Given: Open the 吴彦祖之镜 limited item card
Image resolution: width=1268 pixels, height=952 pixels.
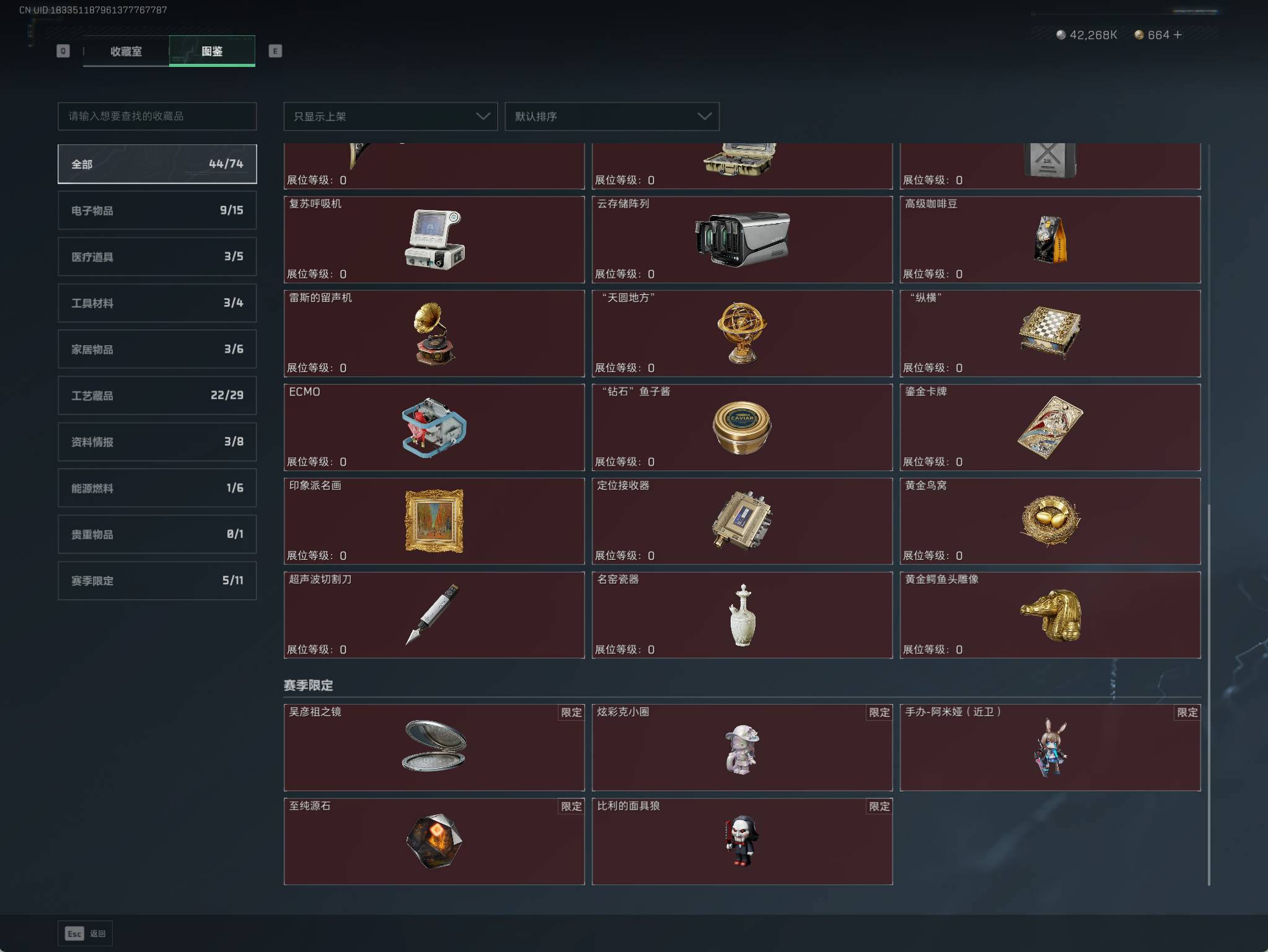Looking at the screenshot, I should tap(434, 747).
